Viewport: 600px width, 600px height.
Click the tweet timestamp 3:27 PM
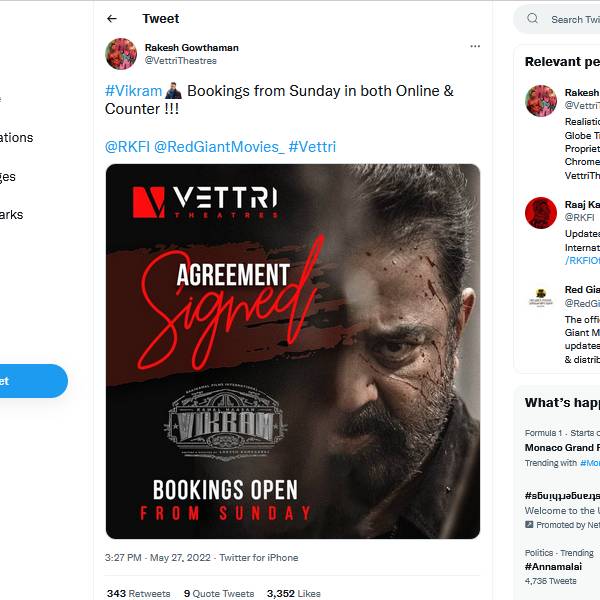tap(124, 558)
